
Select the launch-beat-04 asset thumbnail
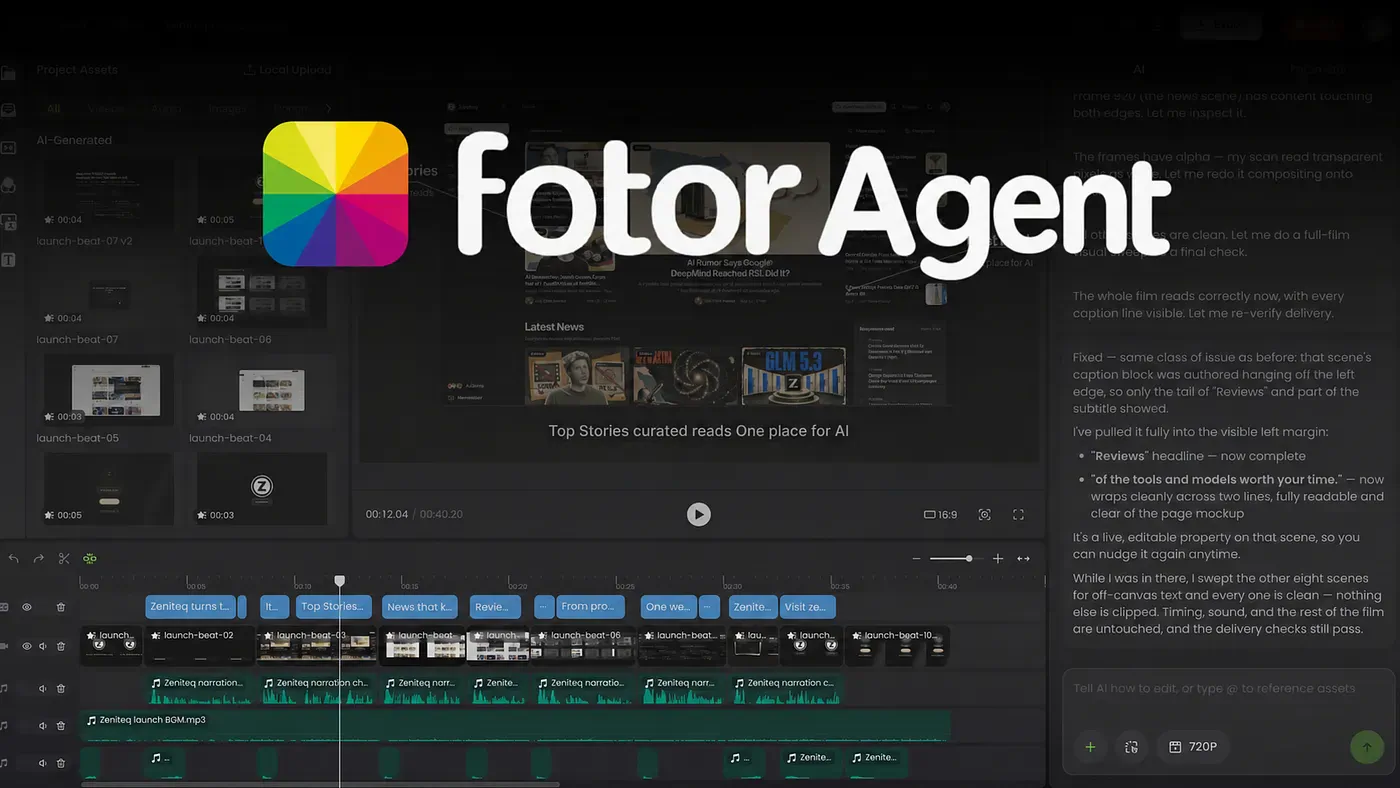point(262,389)
